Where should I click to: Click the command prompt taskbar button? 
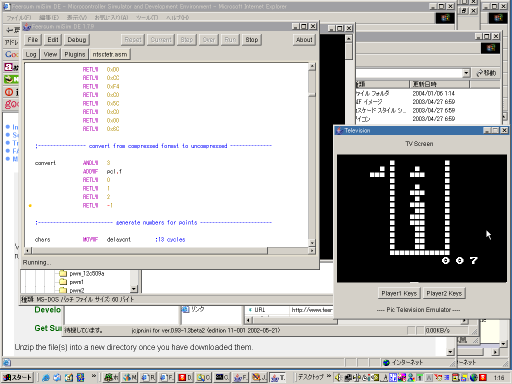[x=222, y=377]
